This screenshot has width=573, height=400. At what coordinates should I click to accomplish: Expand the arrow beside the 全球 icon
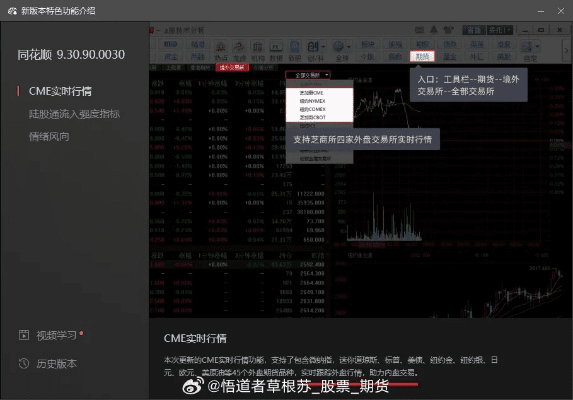[349, 47]
